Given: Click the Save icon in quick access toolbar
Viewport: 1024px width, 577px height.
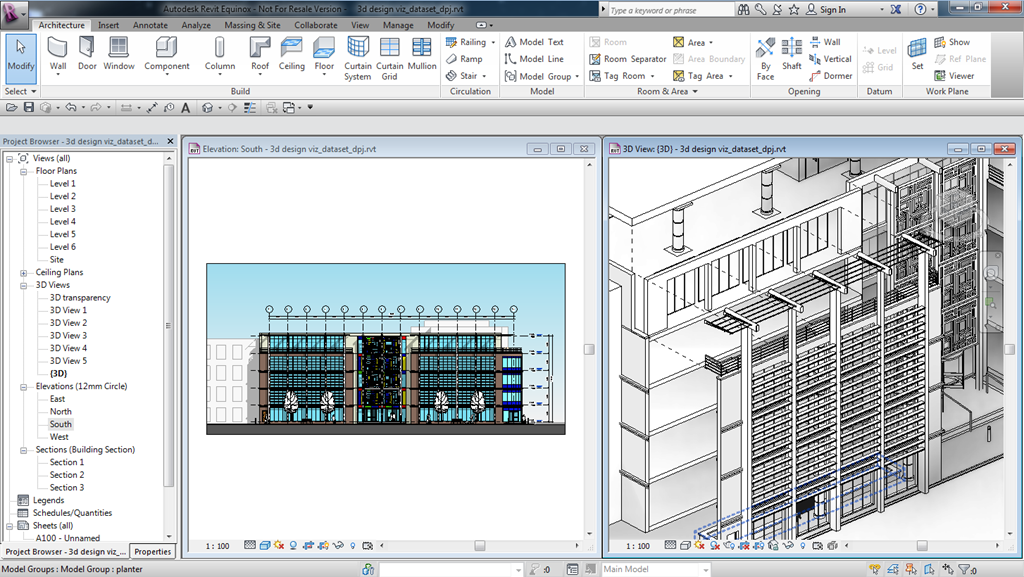Looking at the screenshot, I should tap(29, 107).
